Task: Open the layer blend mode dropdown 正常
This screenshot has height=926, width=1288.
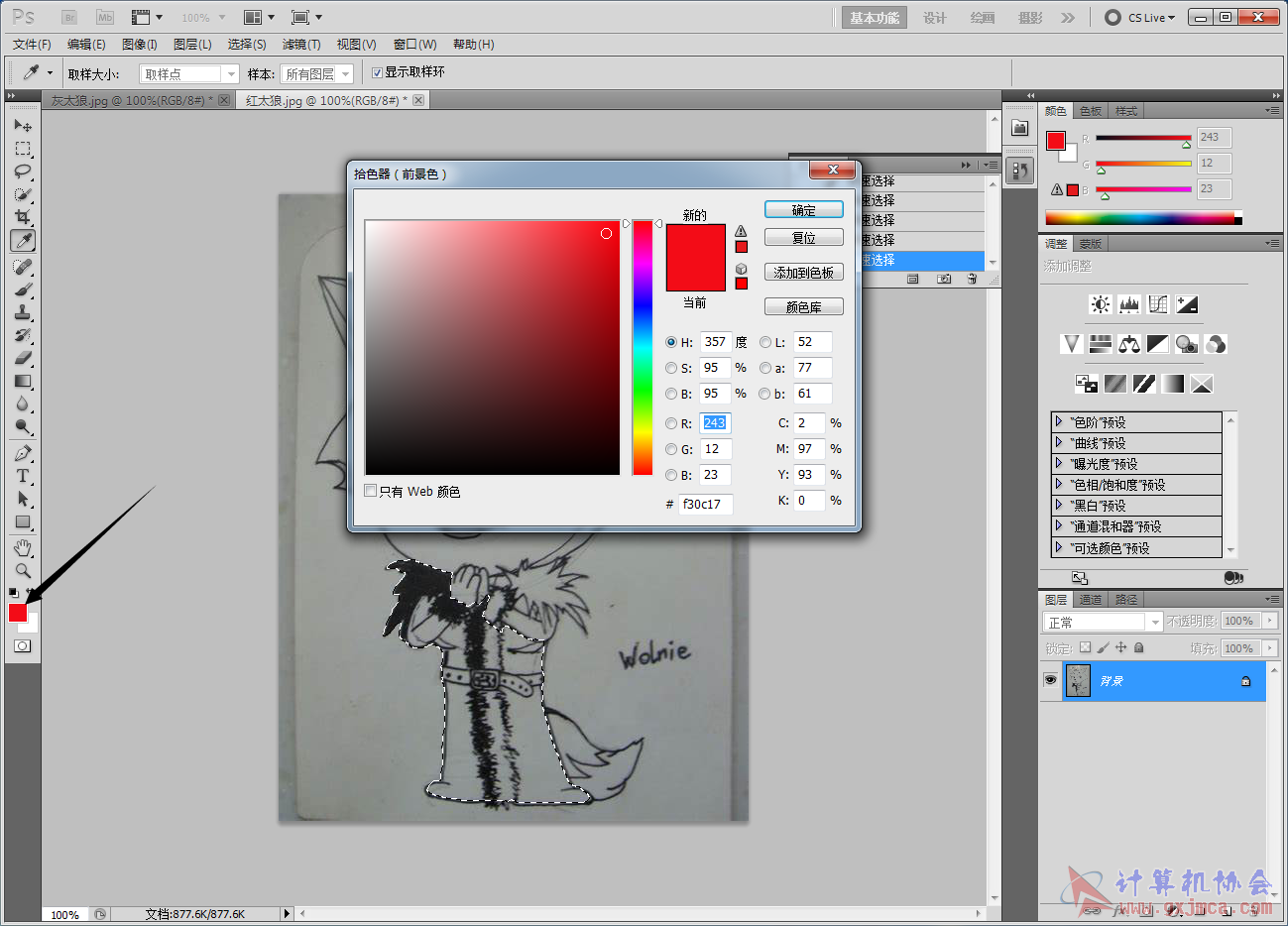Action: (x=1103, y=622)
